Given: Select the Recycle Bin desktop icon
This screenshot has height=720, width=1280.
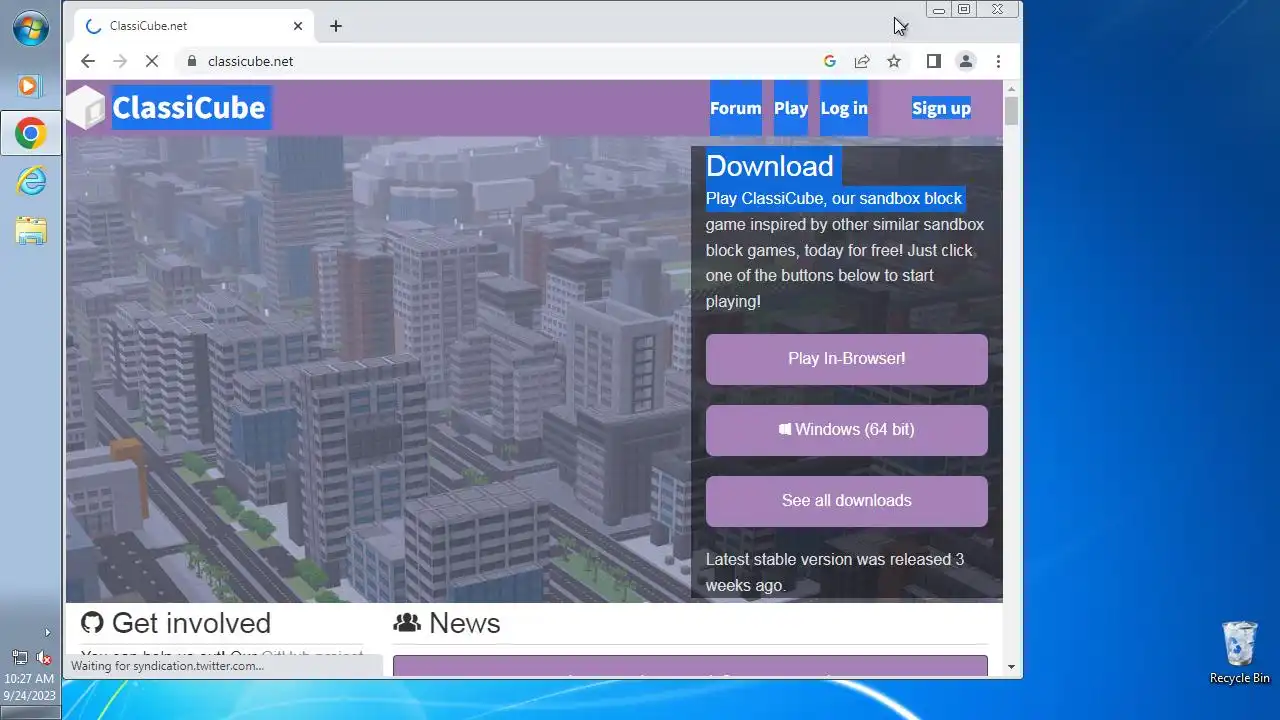Looking at the screenshot, I should (x=1239, y=652).
